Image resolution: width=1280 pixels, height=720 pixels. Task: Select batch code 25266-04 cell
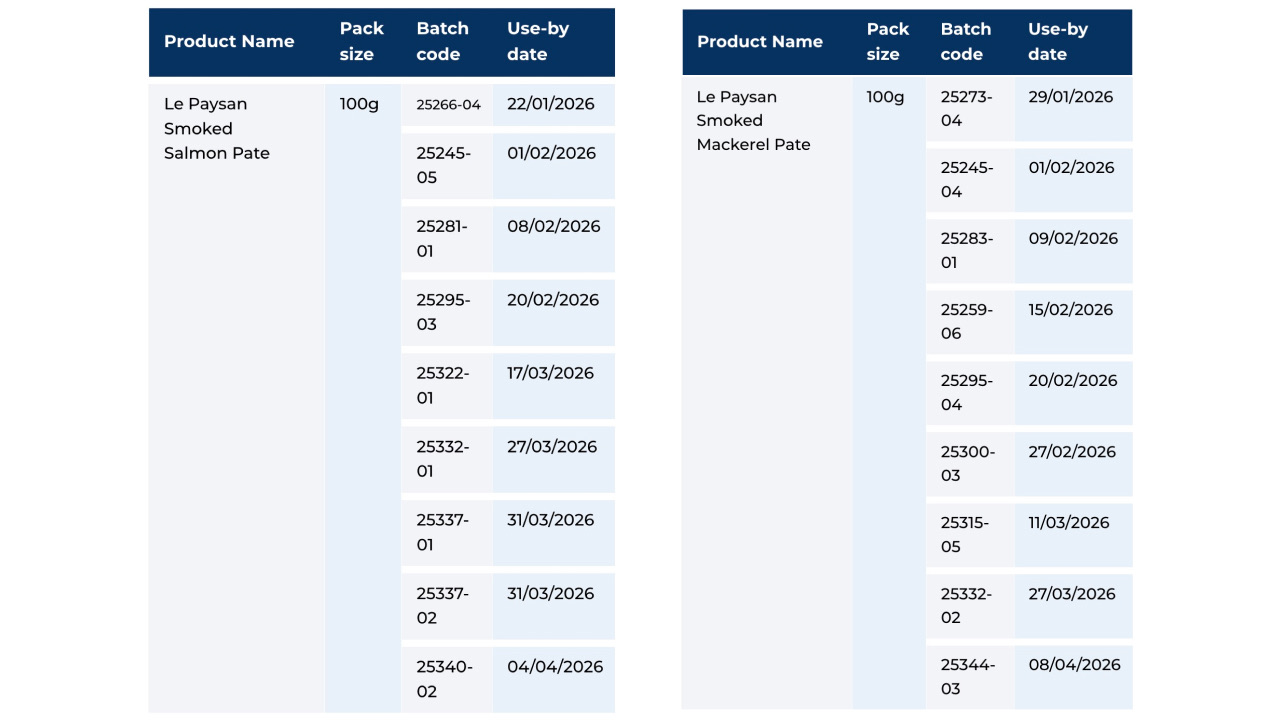pos(449,105)
